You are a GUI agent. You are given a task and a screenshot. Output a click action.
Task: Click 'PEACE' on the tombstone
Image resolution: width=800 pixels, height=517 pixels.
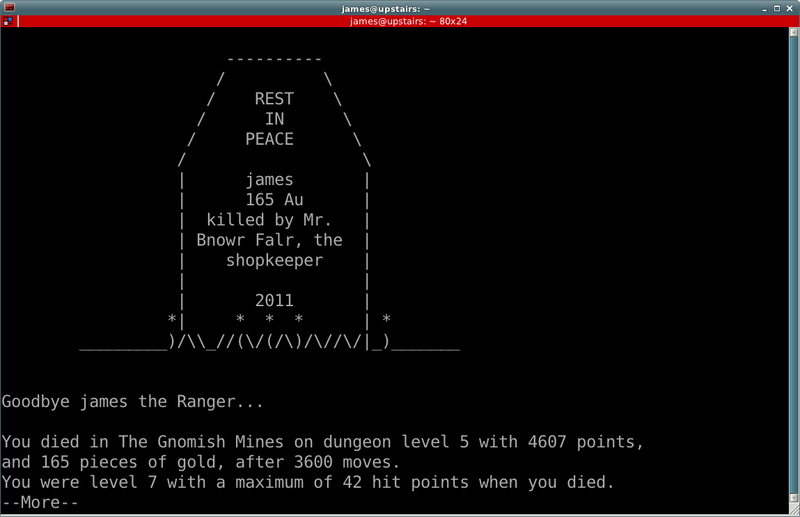point(269,139)
